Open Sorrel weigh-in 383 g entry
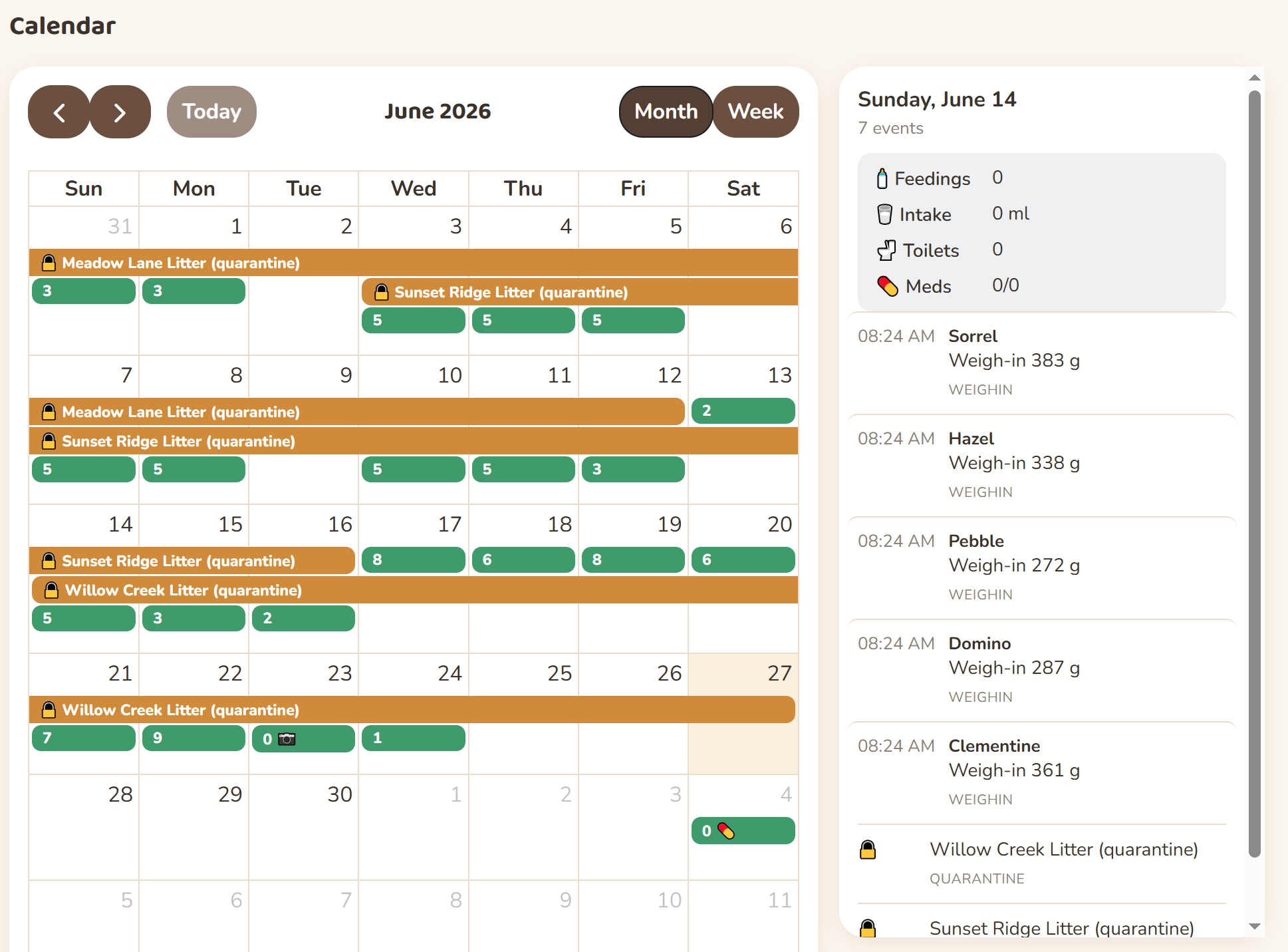 pos(1041,363)
